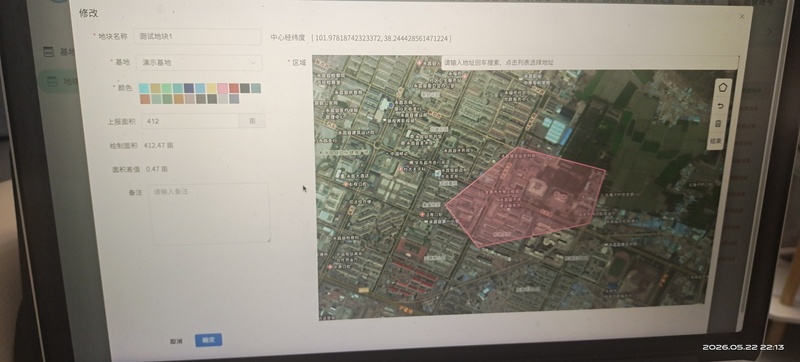Click the sidebar base menu icon
The height and width of the screenshot is (362, 800).
tap(48, 51)
